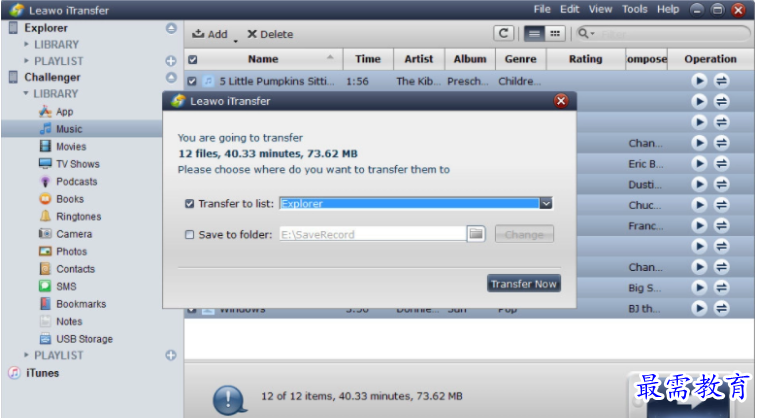Open SMS category
This screenshot has width=758, height=418.
point(58,287)
